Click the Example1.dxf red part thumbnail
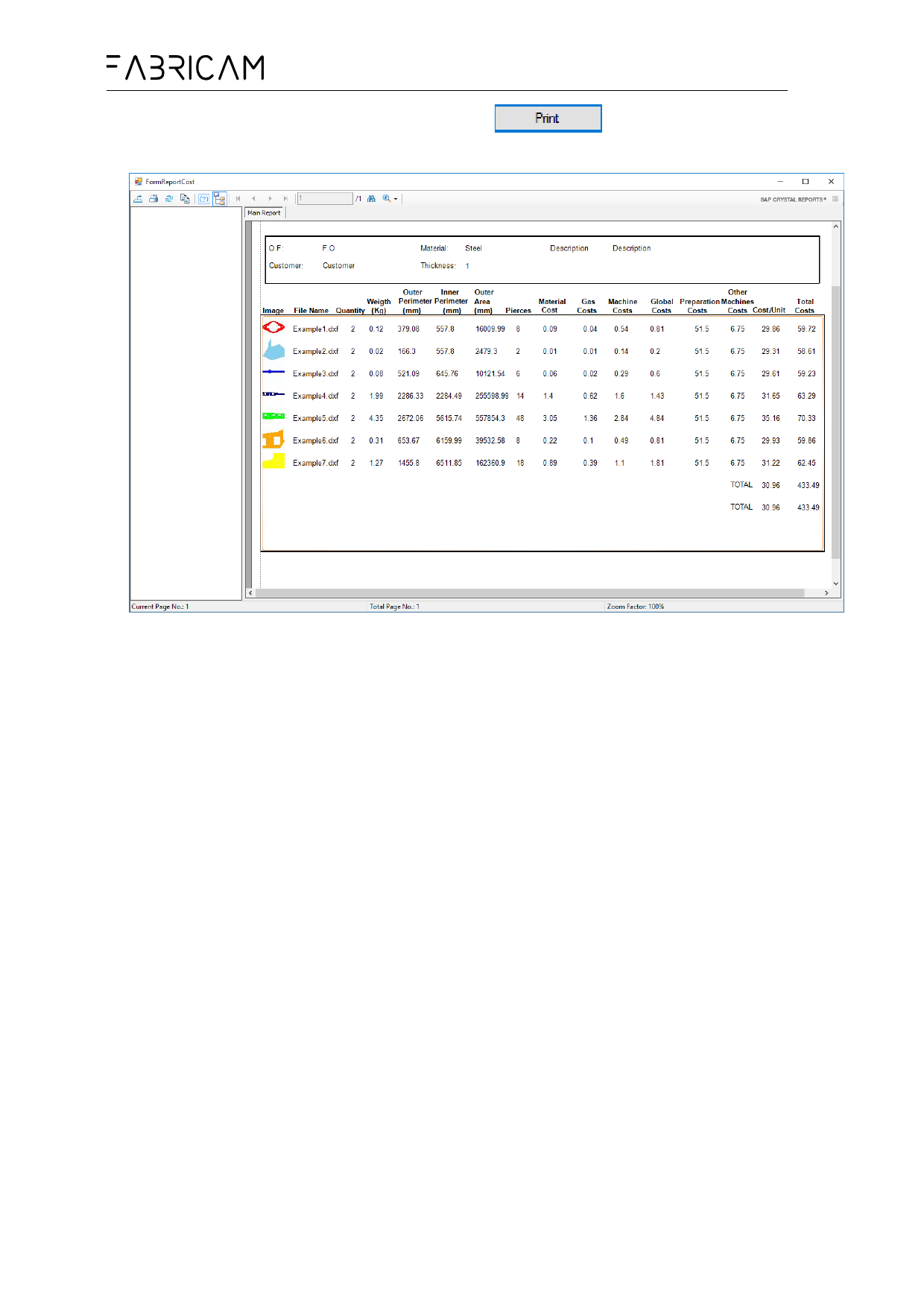The image size is (924, 1307). coord(273,328)
